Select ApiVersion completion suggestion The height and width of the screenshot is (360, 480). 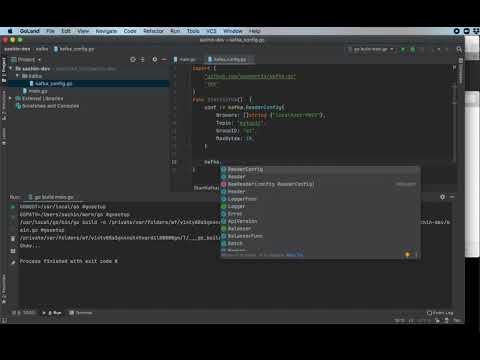(x=320, y=221)
